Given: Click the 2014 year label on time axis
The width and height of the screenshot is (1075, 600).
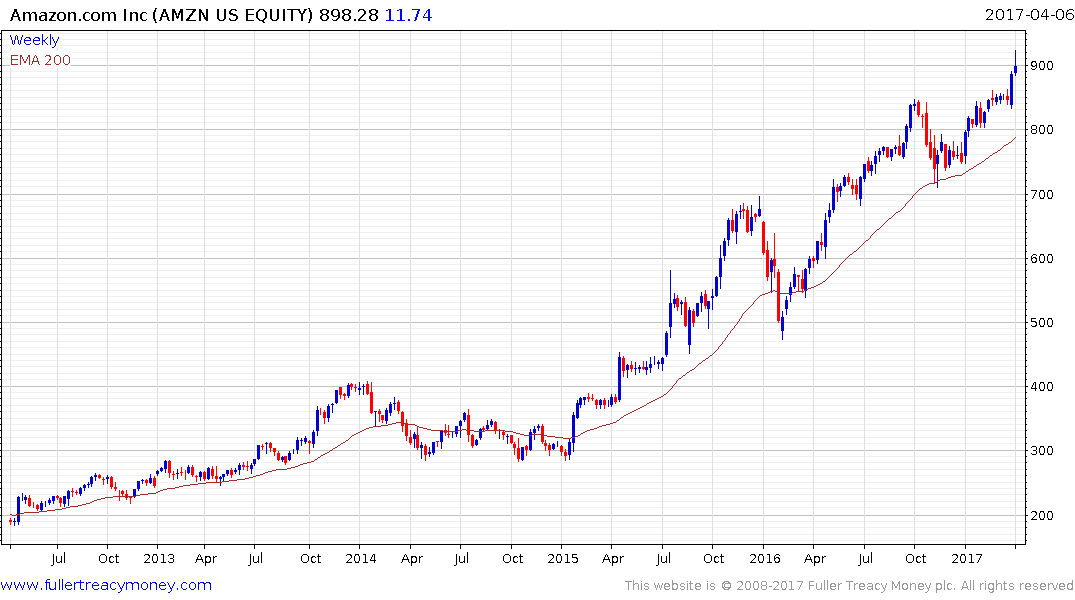Looking at the screenshot, I should [361, 559].
